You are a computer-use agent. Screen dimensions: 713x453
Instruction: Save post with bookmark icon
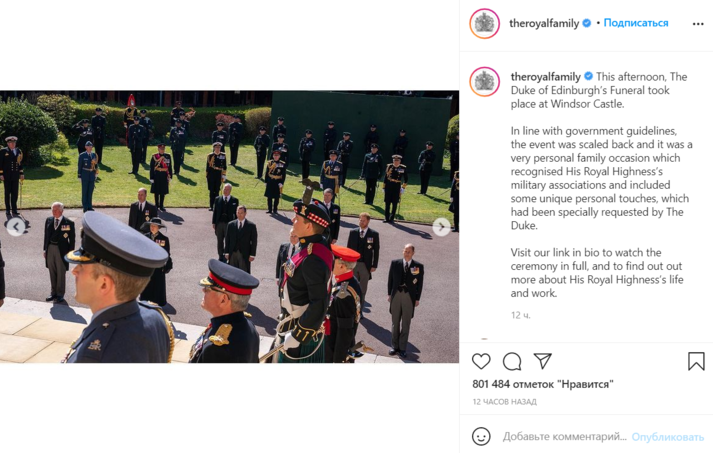tap(696, 361)
